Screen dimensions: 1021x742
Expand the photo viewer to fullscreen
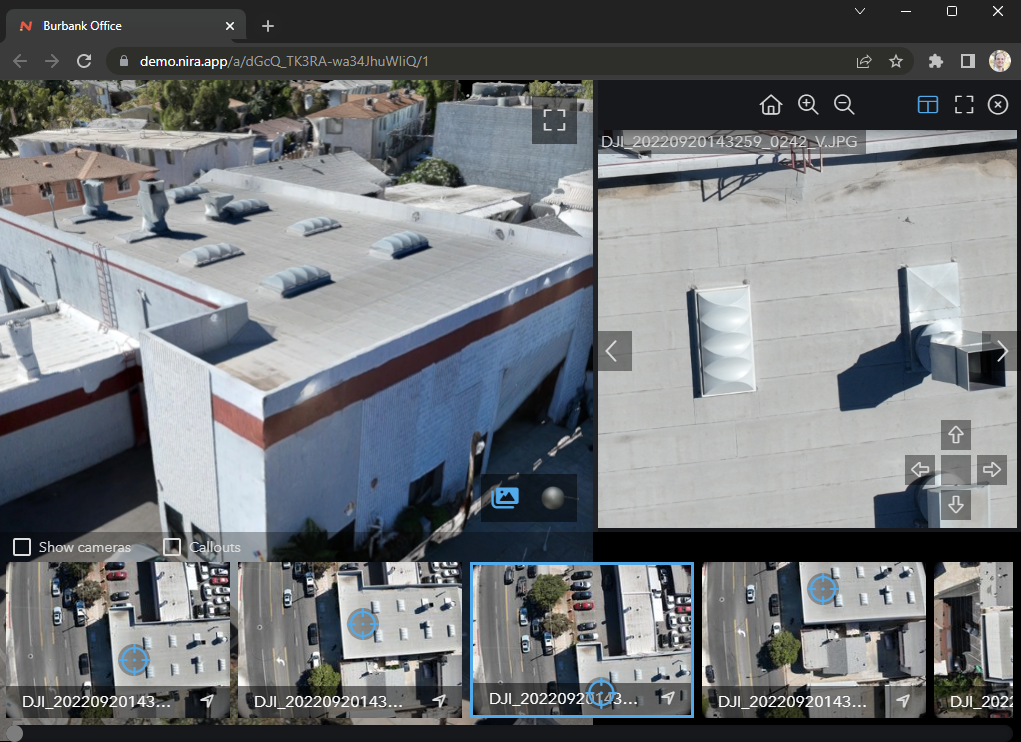964,105
